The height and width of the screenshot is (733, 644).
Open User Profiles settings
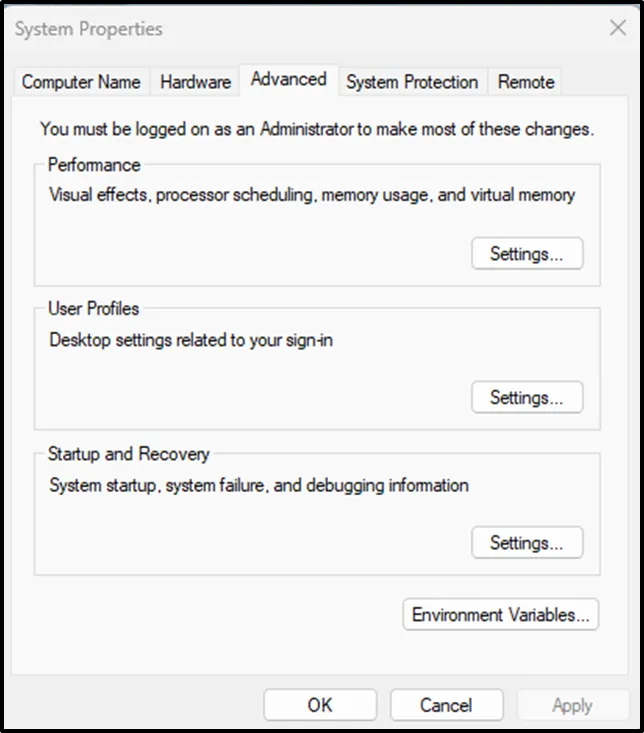point(526,398)
